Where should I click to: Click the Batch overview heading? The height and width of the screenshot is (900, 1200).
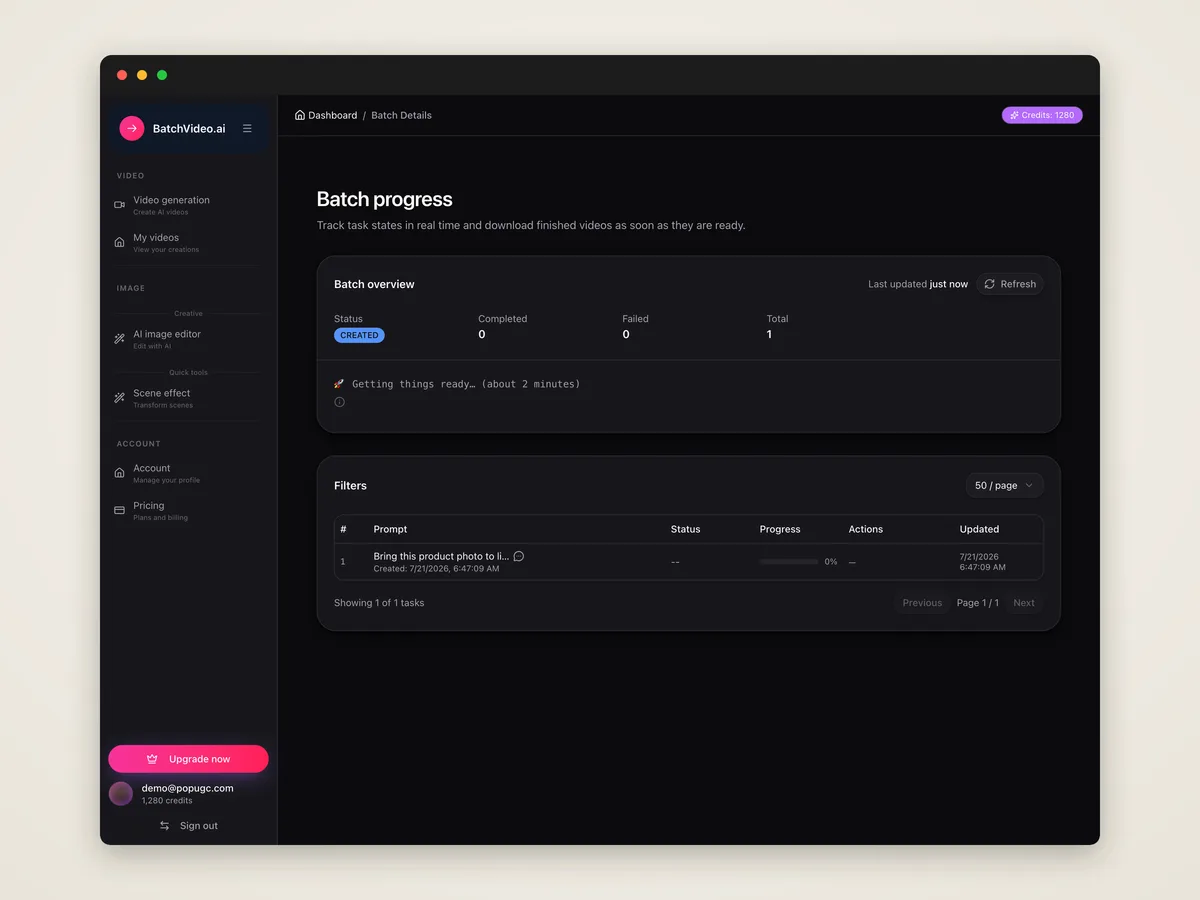tap(374, 284)
